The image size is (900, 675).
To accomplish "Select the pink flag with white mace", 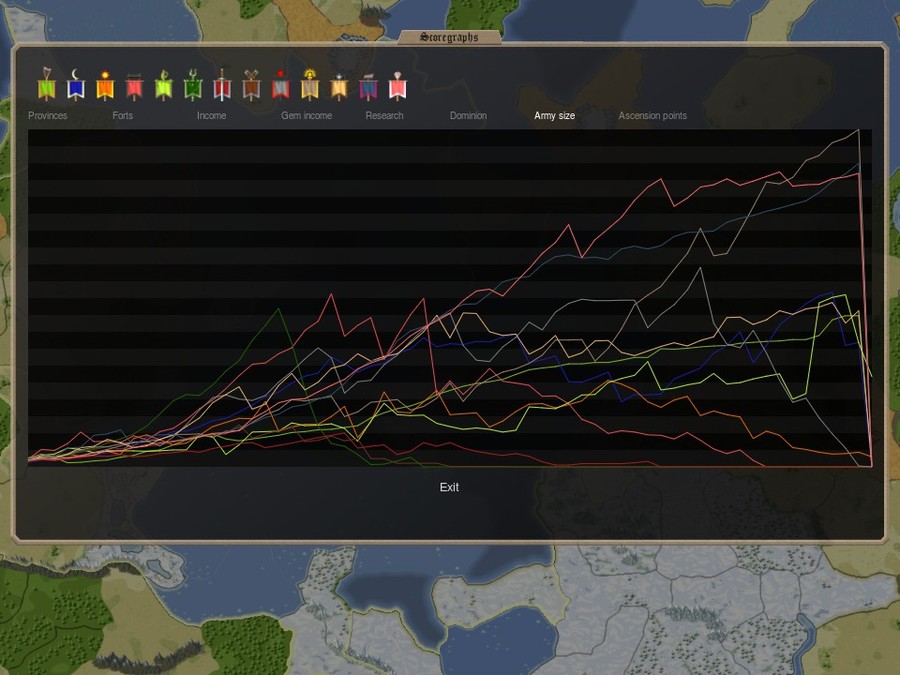I will coord(398,86).
